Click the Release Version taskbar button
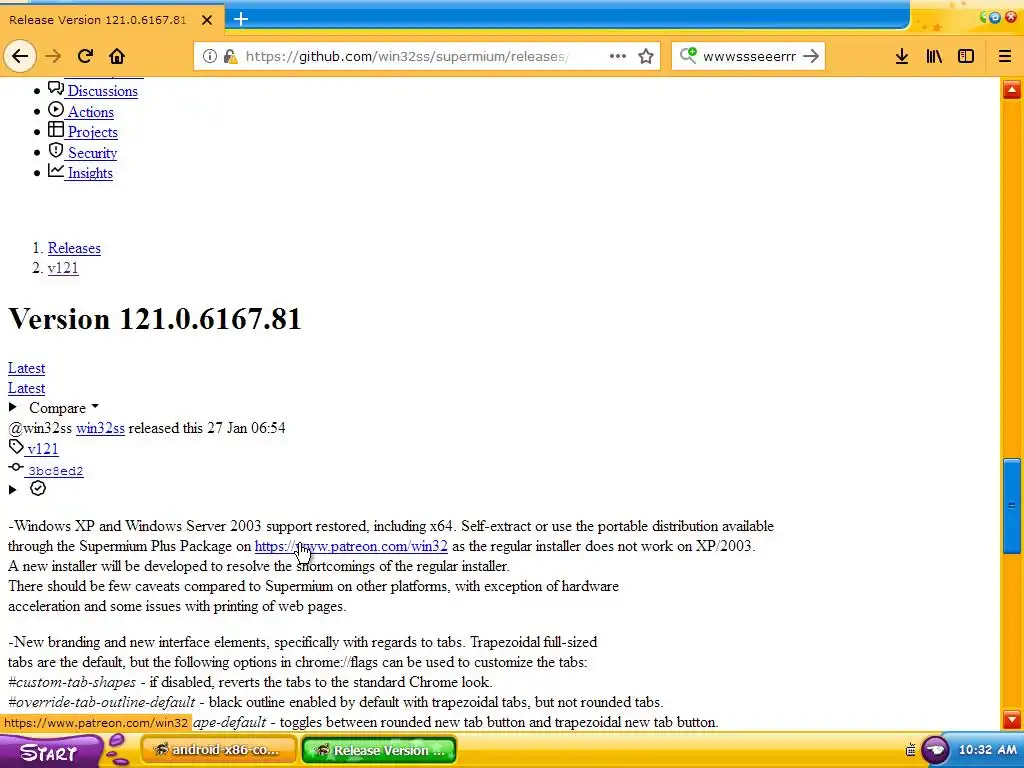 (x=379, y=750)
